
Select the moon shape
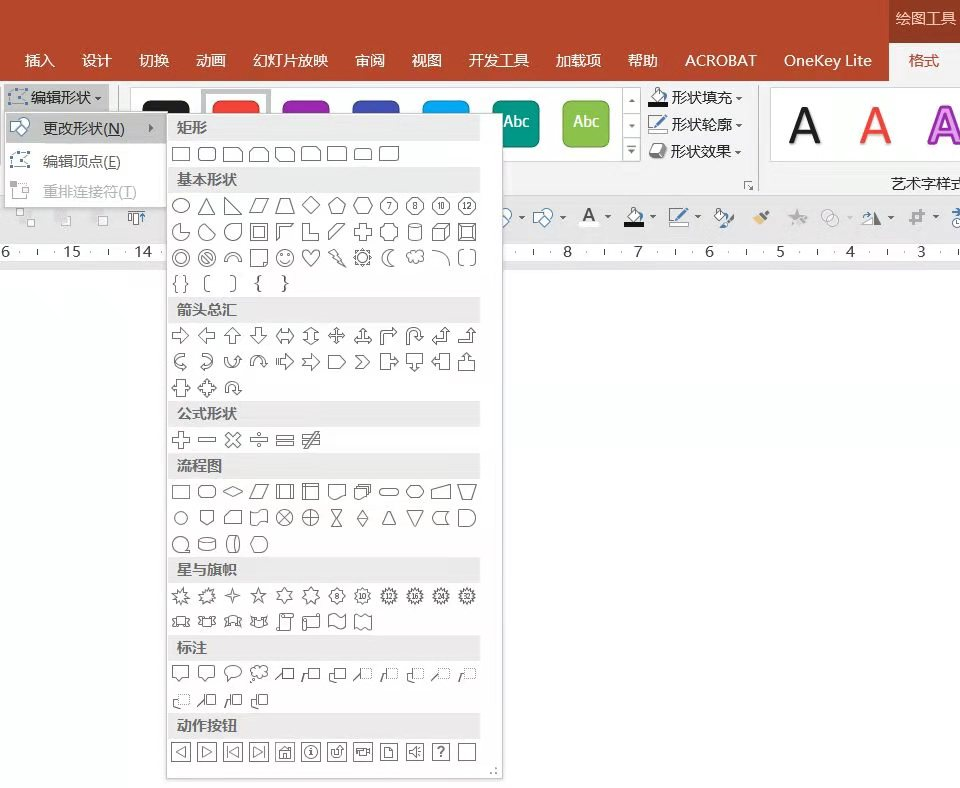(389, 258)
